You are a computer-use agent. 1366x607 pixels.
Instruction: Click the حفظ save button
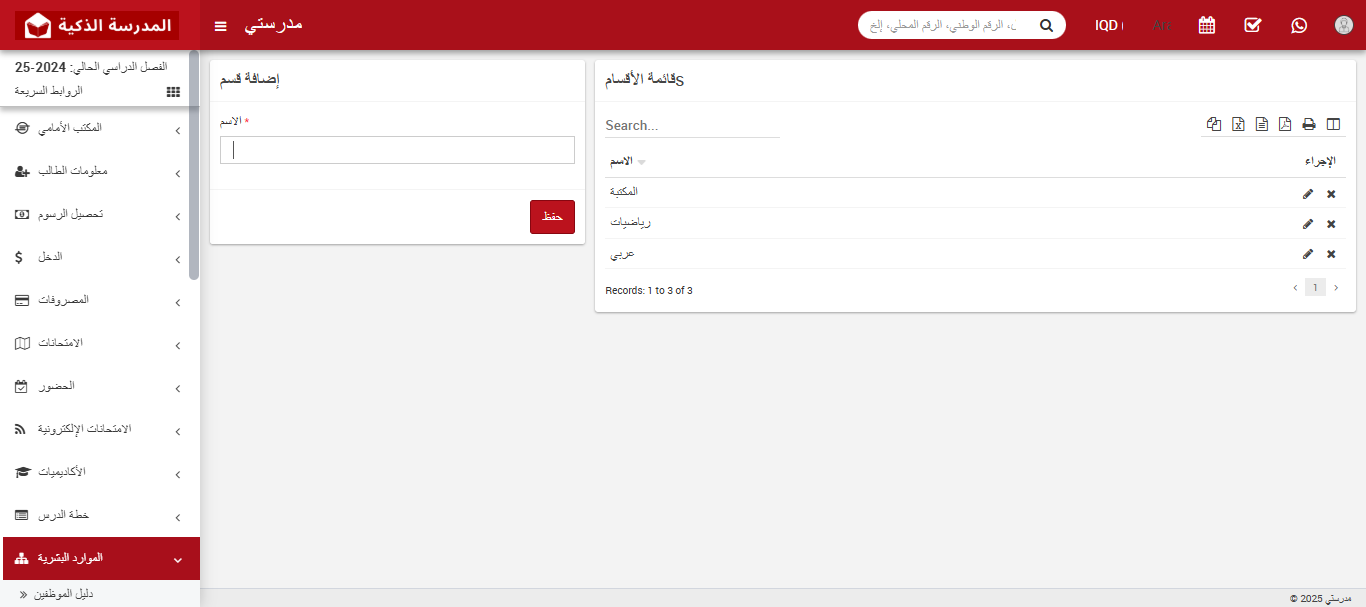pos(552,217)
